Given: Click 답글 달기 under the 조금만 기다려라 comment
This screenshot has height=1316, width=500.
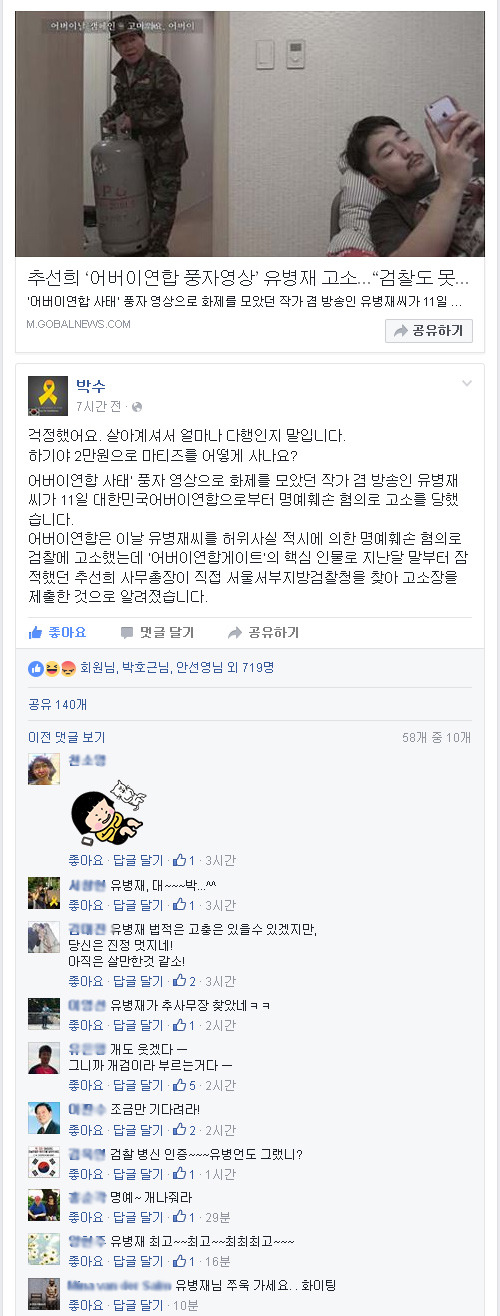Looking at the screenshot, I should tap(138, 1130).
